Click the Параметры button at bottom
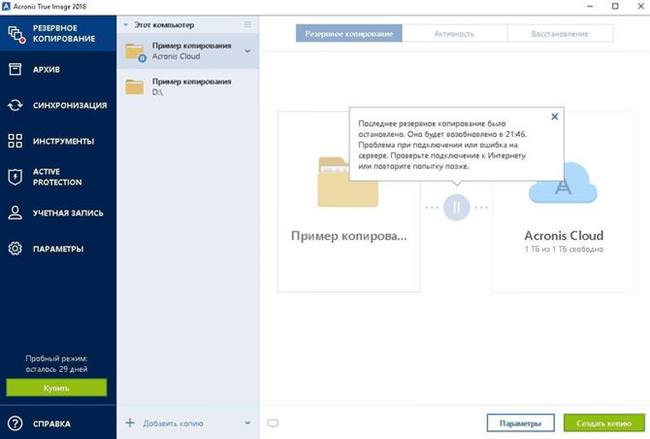 tap(521, 423)
